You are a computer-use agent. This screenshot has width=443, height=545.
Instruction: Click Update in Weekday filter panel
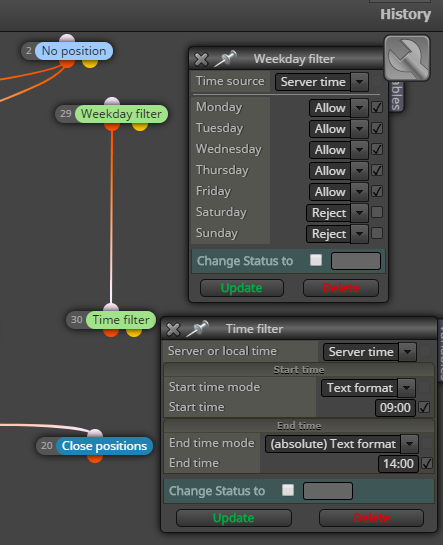242,288
